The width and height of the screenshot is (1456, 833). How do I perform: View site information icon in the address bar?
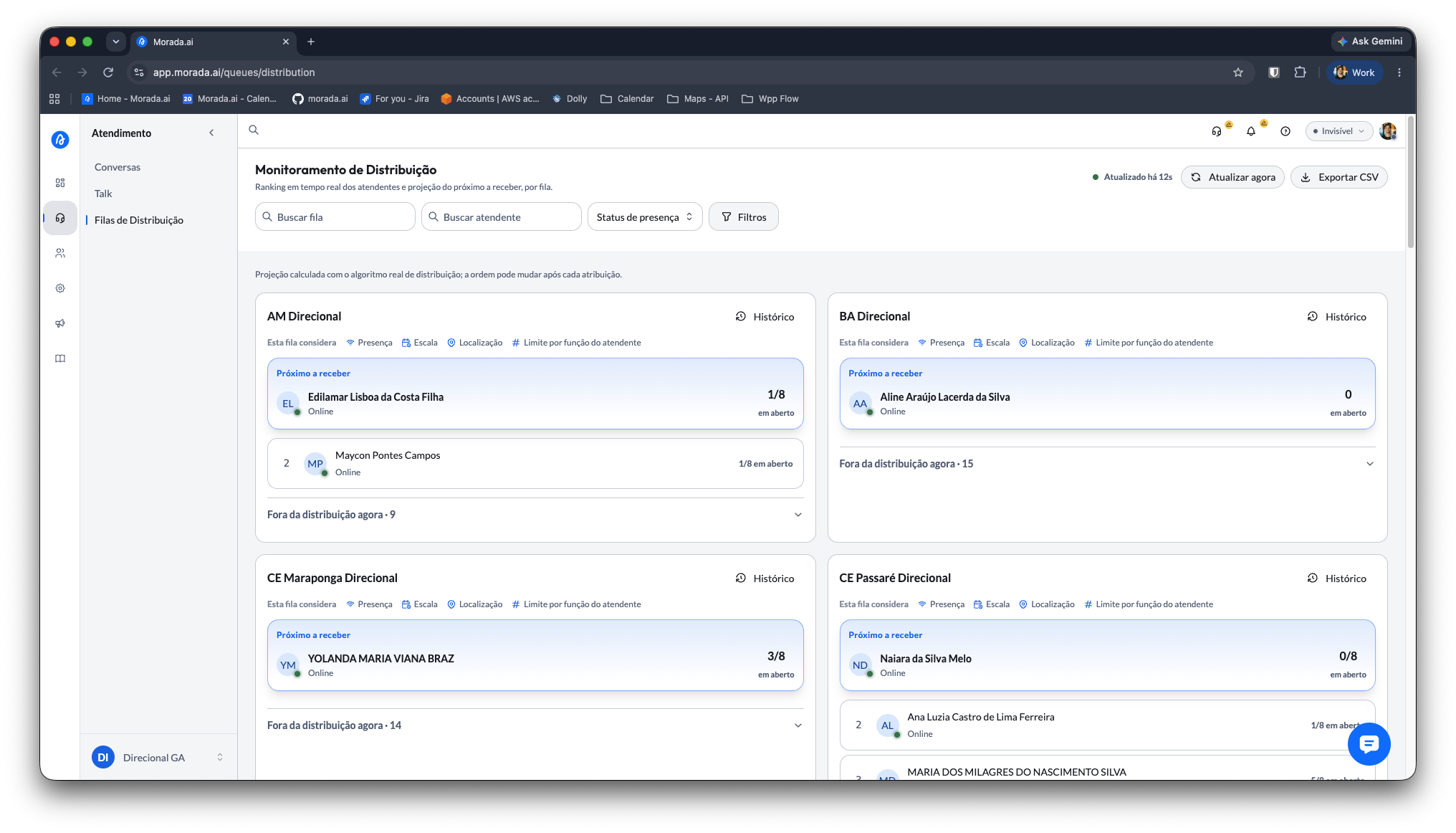coord(139,72)
